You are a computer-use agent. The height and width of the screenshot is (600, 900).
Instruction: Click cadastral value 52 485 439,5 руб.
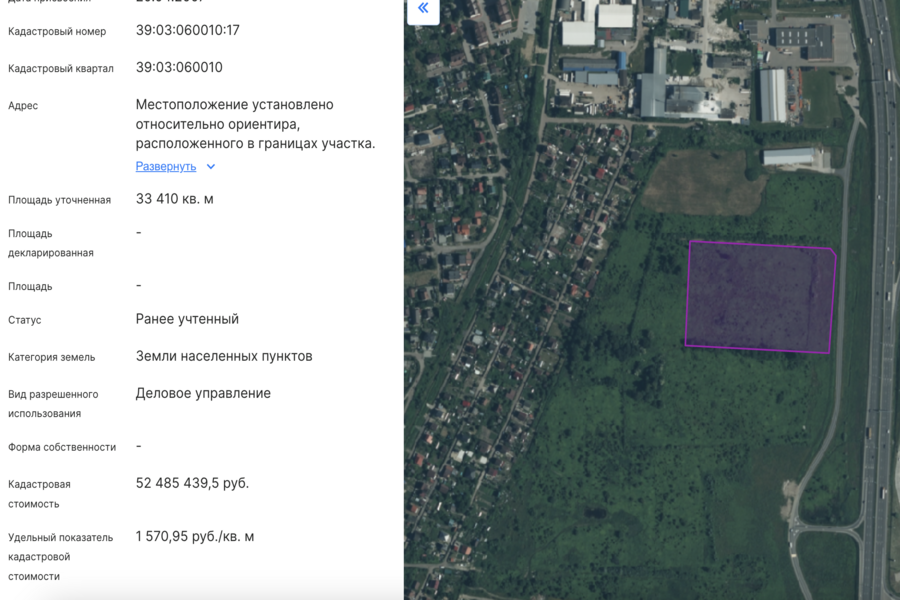tap(192, 483)
